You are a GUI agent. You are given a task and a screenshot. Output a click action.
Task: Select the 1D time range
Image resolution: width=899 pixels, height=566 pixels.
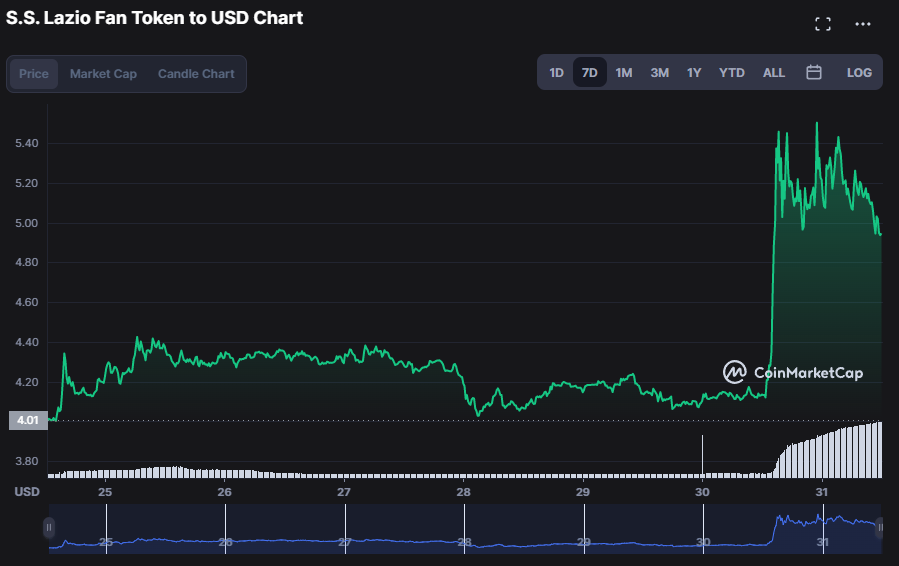click(556, 73)
